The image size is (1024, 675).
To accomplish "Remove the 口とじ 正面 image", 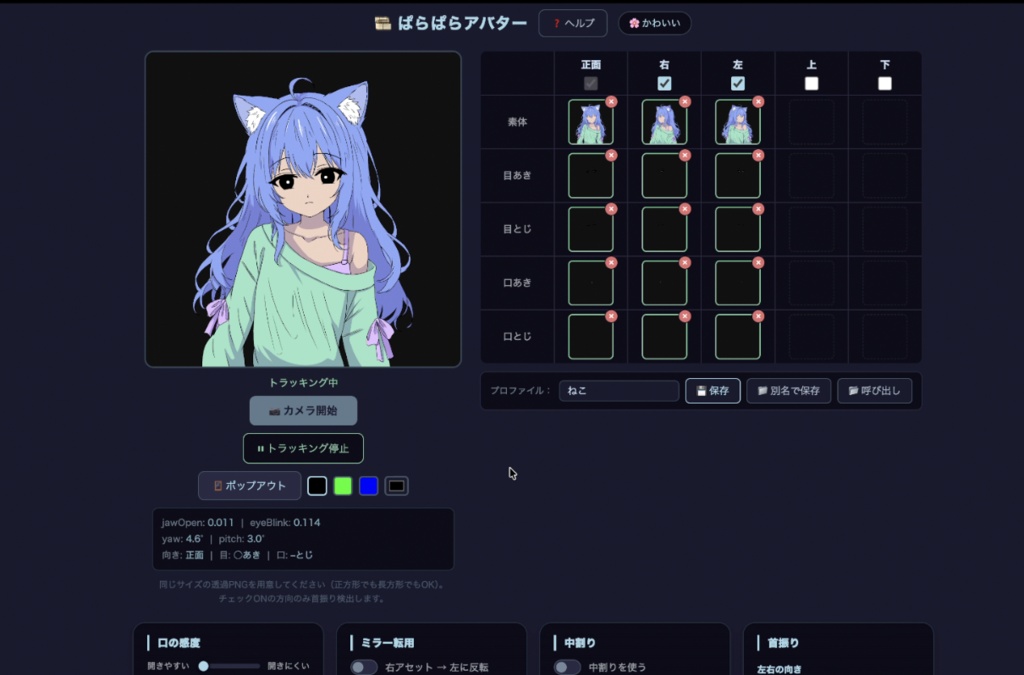I will [611, 316].
